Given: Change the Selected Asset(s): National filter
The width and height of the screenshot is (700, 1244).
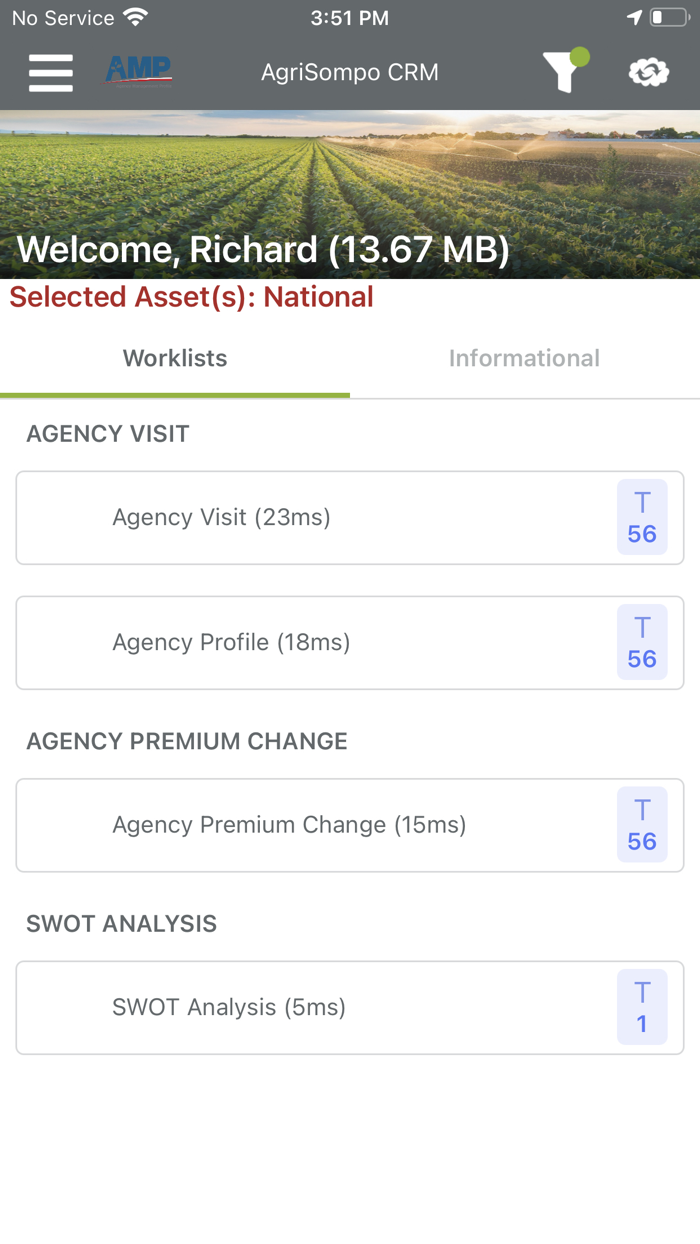Looking at the screenshot, I should pyautogui.click(x=190, y=297).
